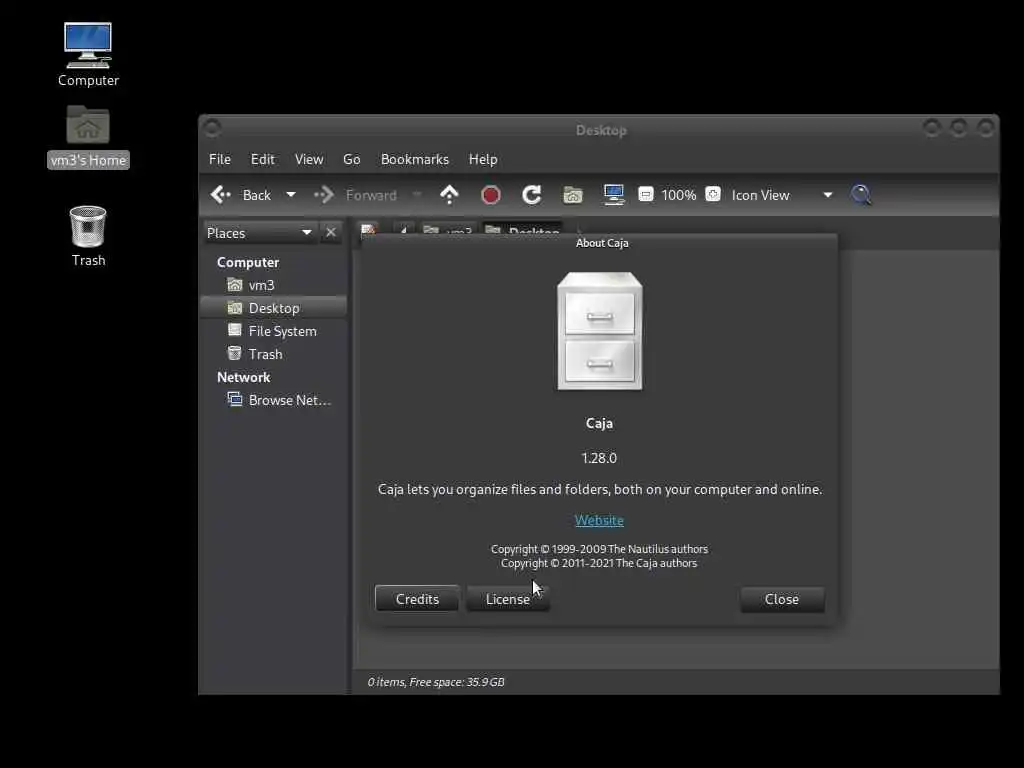Open the Go menu
This screenshot has height=768, width=1024.
point(351,159)
